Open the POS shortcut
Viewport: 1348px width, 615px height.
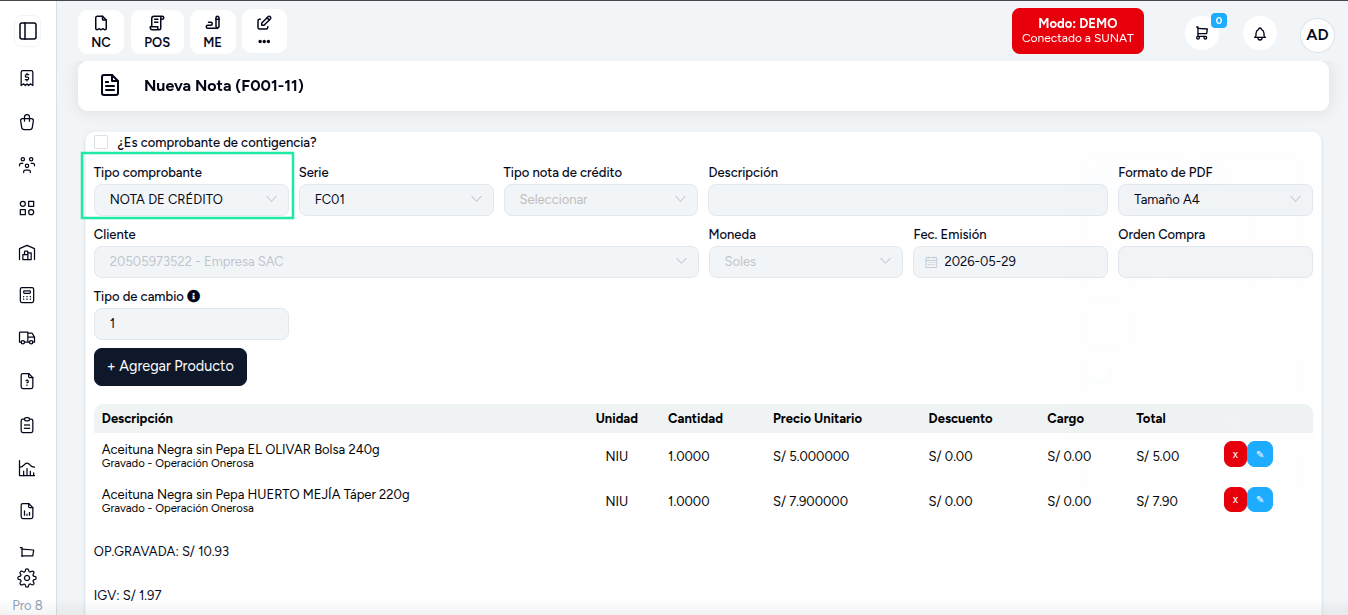point(157,32)
